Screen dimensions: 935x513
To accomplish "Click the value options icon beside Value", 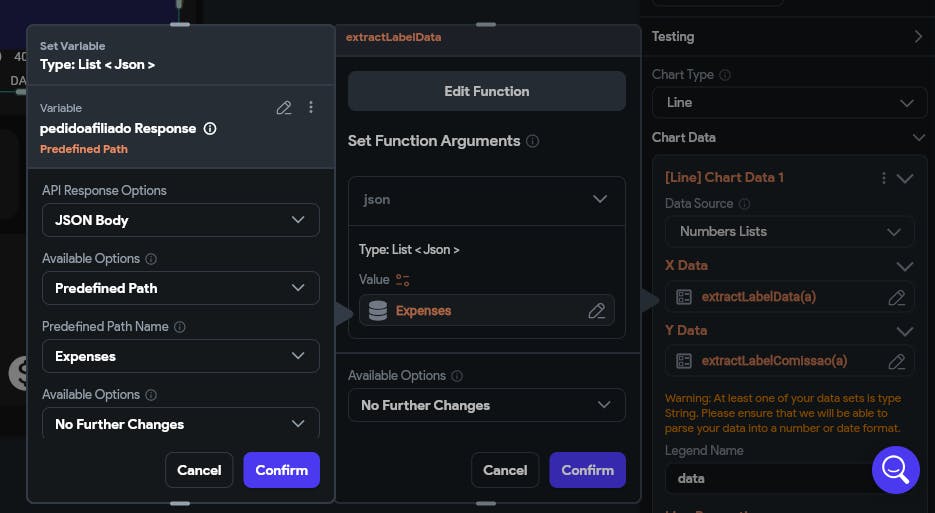I will (403, 280).
